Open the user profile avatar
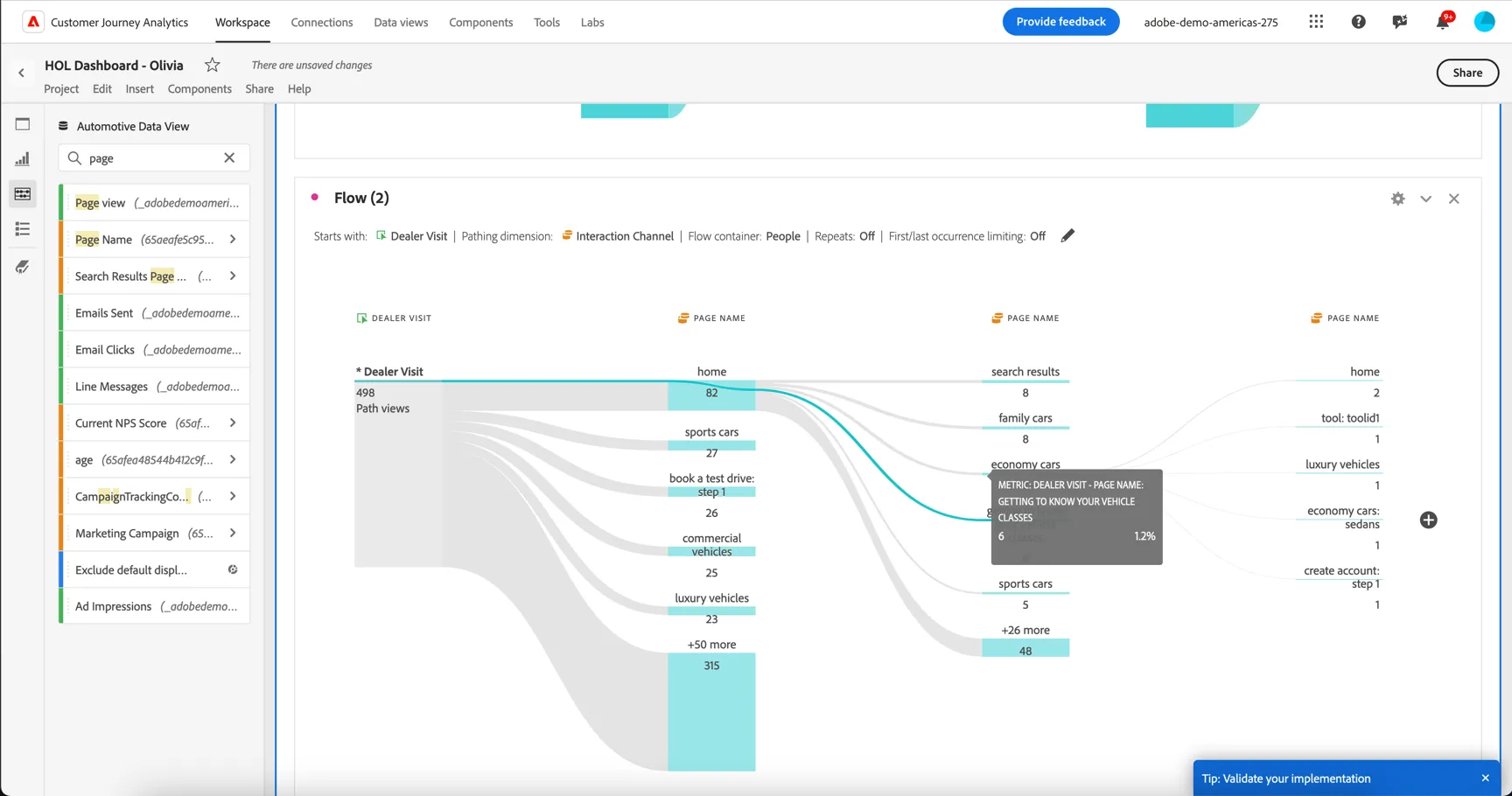This screenshot has width=1512, height=796. 1485,22
